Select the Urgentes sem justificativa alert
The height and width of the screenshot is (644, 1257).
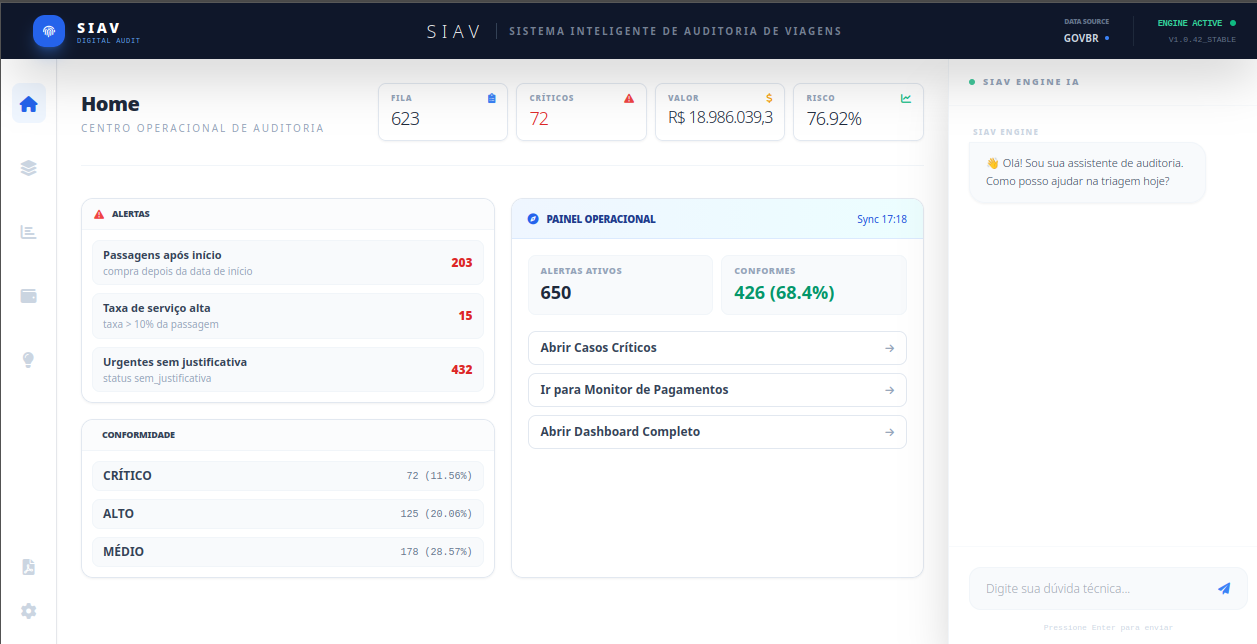coord(288,369)
